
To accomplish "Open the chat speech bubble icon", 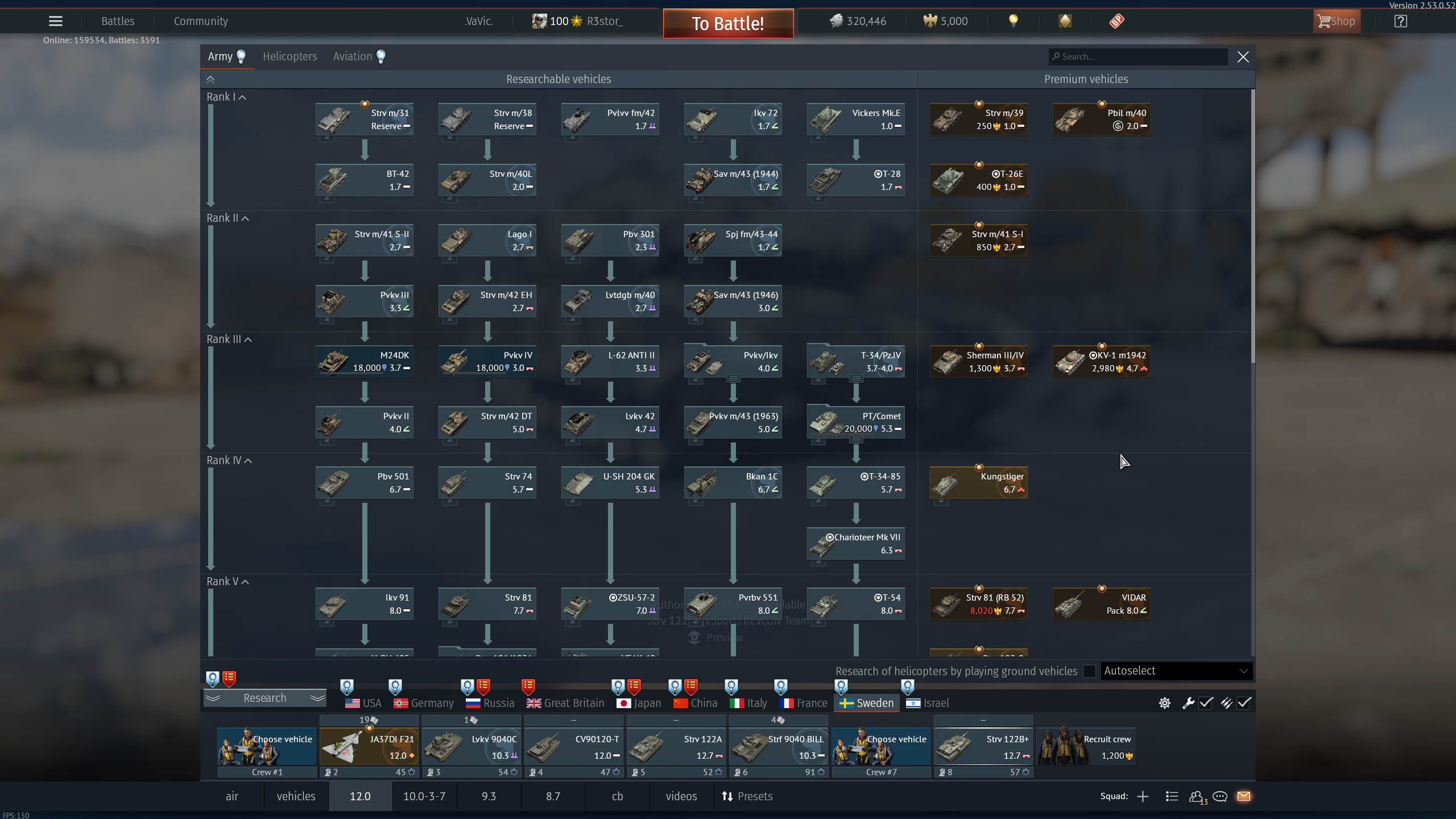I will pyautogui.click(x=1219, y=796).
